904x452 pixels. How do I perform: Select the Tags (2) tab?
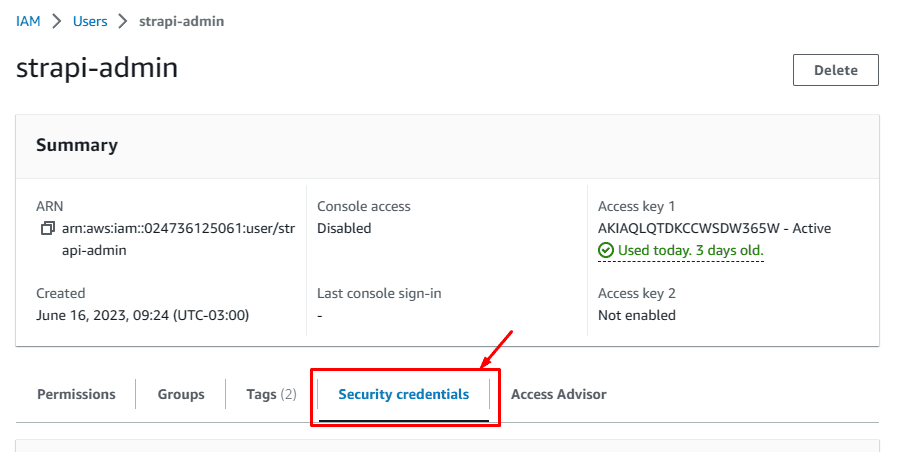(271, 394)
